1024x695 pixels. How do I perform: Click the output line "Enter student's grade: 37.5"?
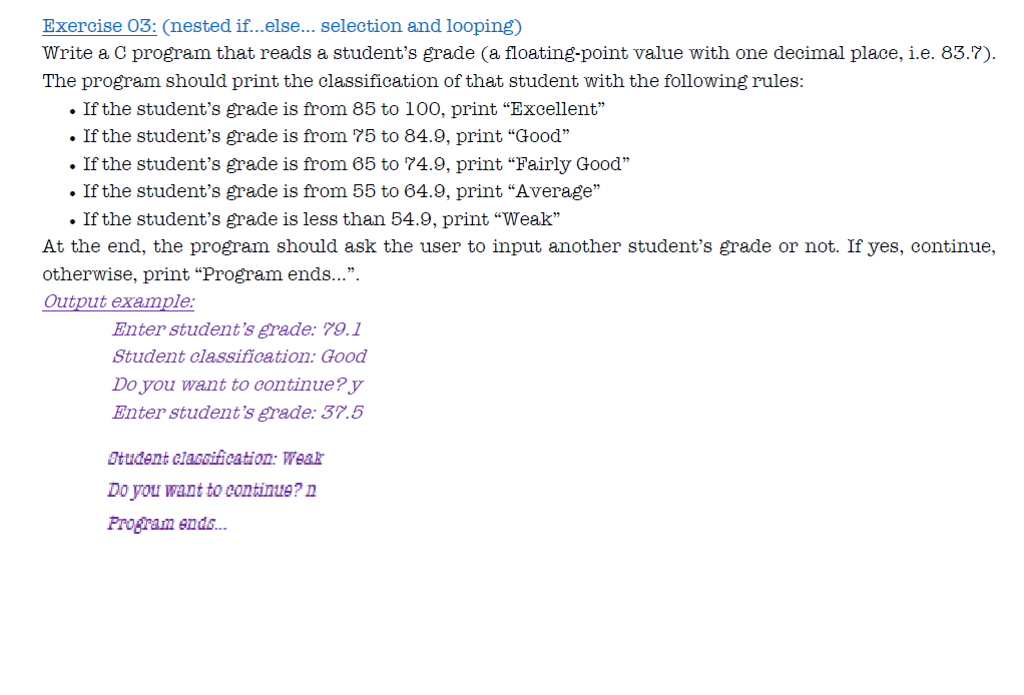point(237,412)
